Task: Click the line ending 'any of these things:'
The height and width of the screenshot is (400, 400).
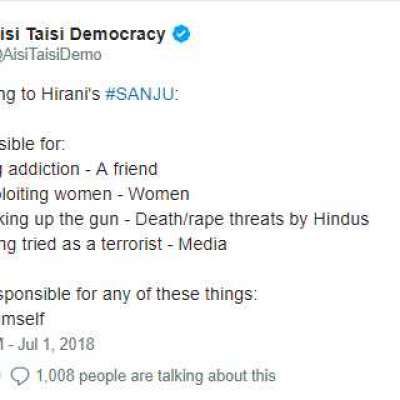Action: point(129,294)
